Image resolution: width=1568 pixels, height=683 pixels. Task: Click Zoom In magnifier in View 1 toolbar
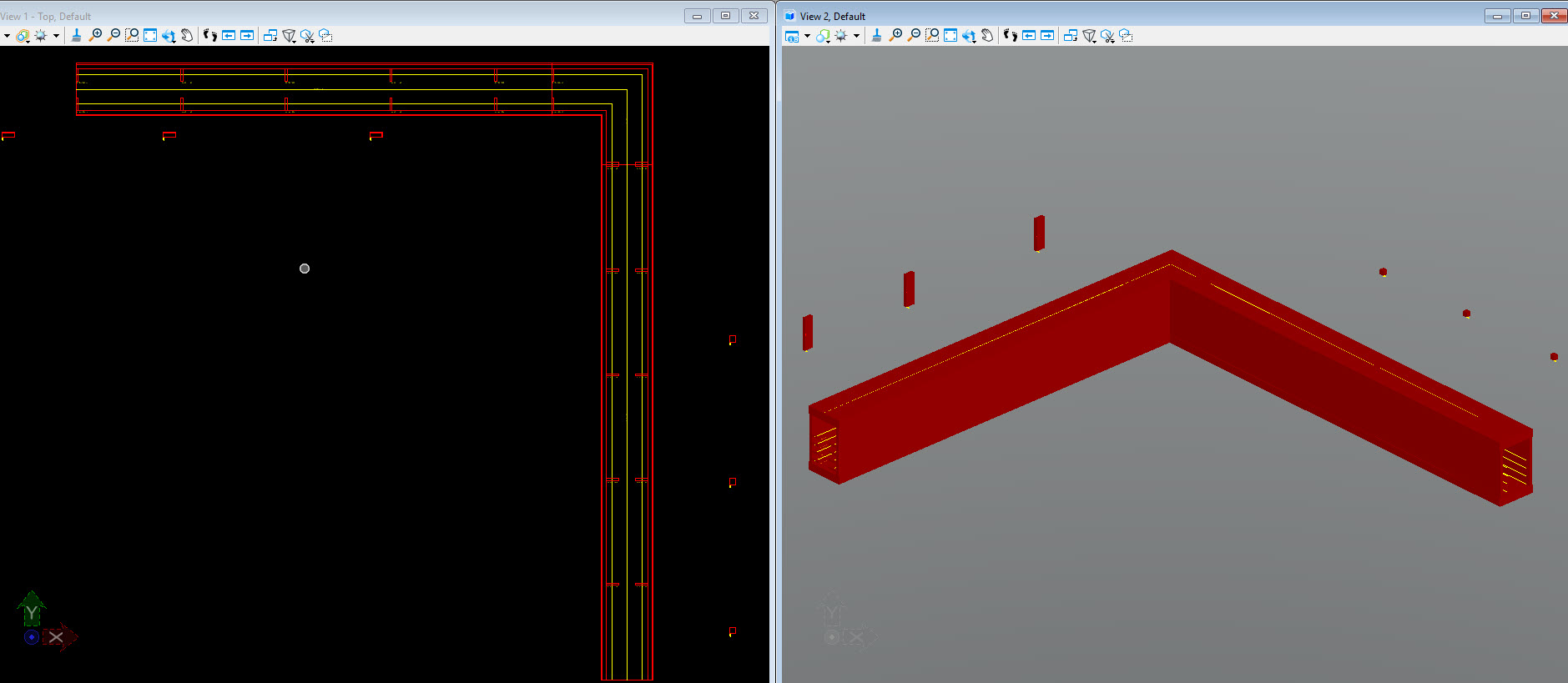click(x=95, y=35)
